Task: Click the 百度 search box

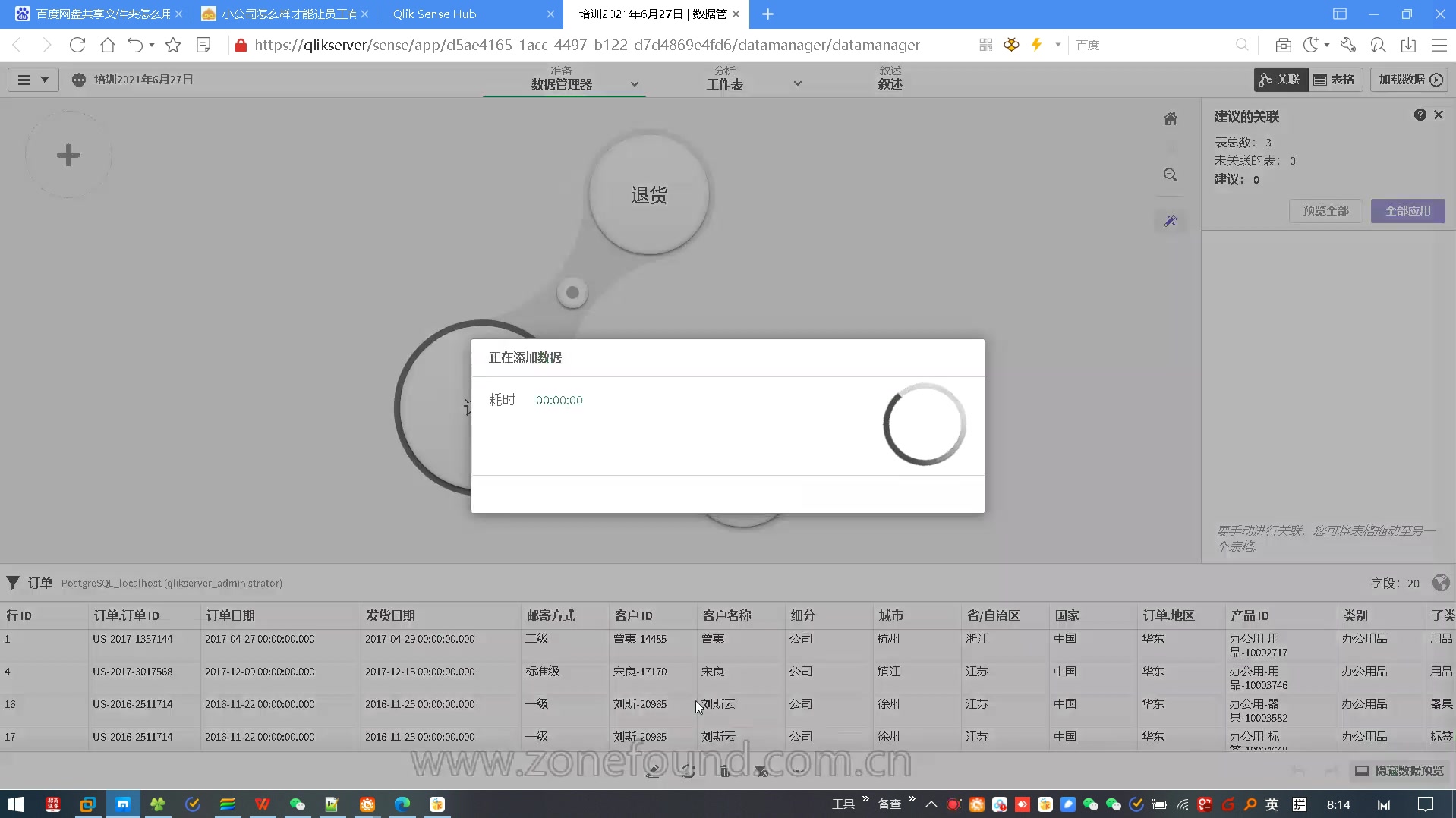Action: tap(1152, 45)
